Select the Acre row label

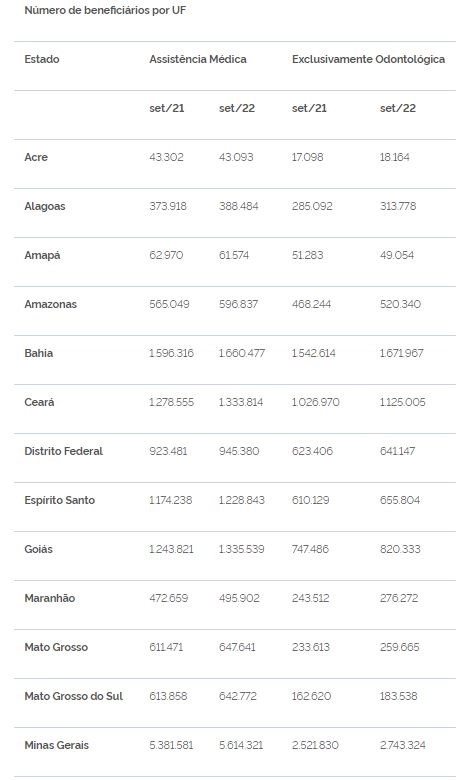coord(36,157)
